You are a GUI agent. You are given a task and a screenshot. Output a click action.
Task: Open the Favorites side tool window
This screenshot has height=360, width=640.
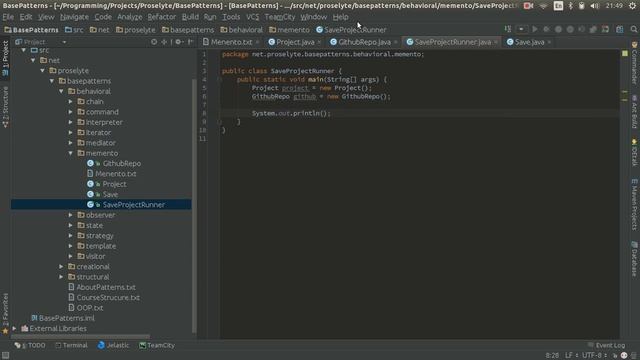(x=5, y=313)
